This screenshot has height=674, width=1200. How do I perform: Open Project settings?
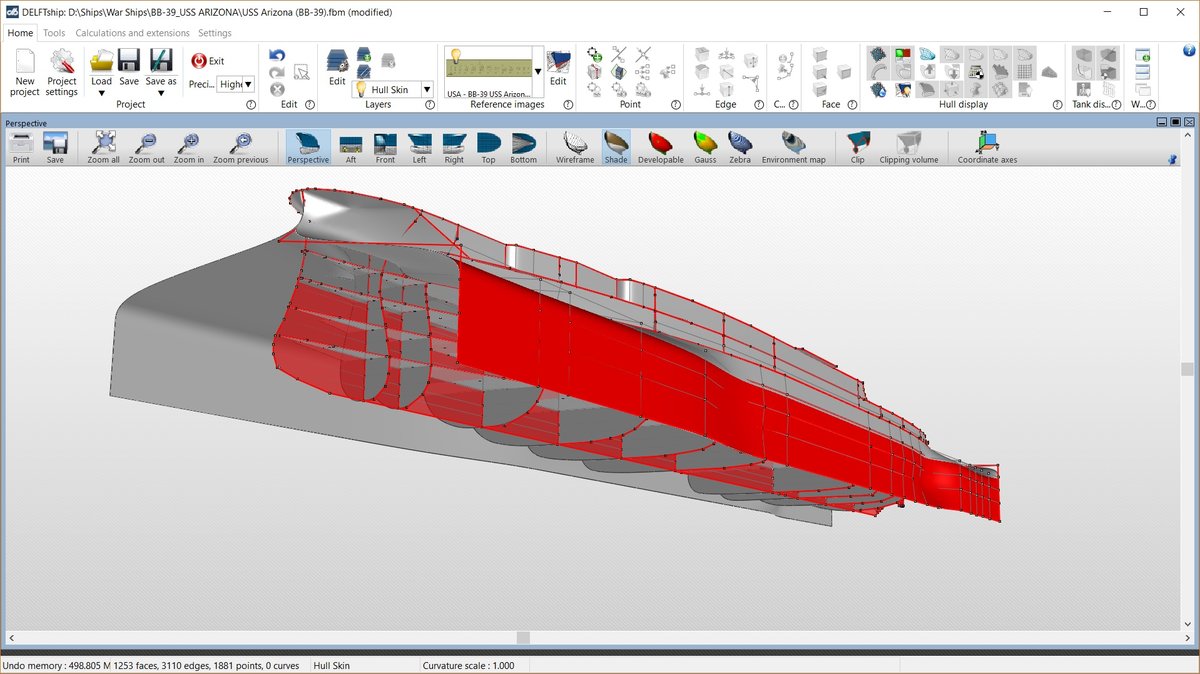[x=61, y=70]
